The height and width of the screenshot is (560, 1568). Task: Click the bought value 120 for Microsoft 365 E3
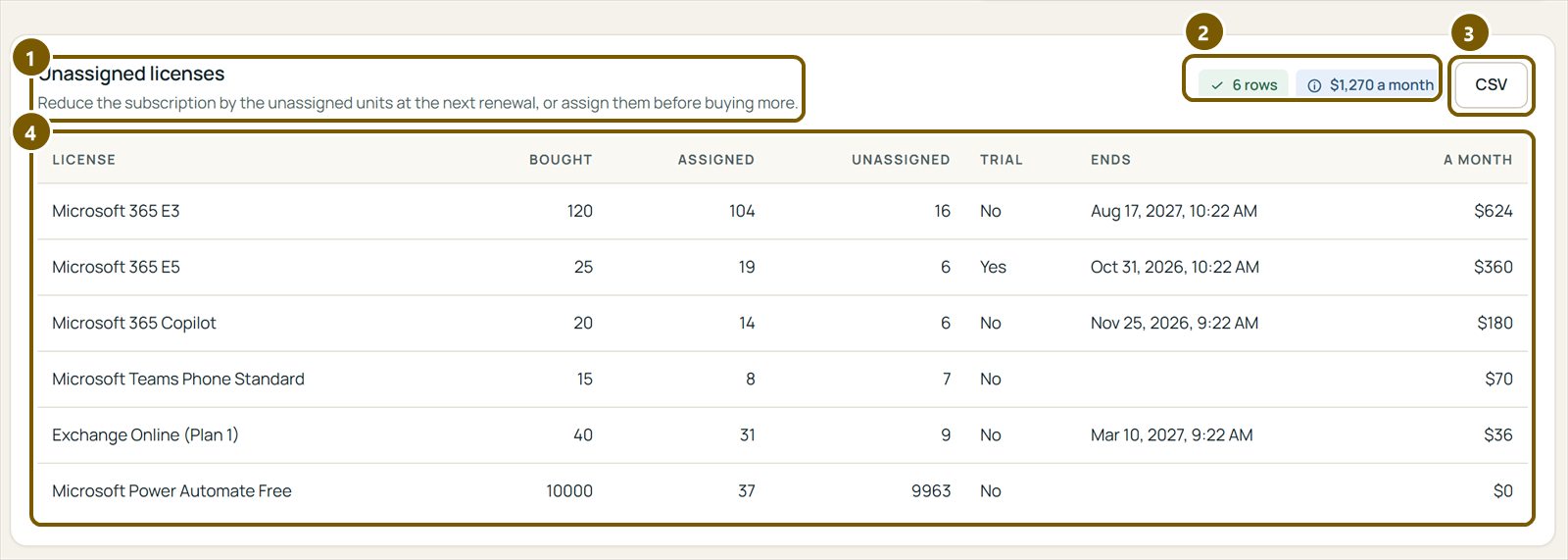pyautogui.click(x=579, y=211)
